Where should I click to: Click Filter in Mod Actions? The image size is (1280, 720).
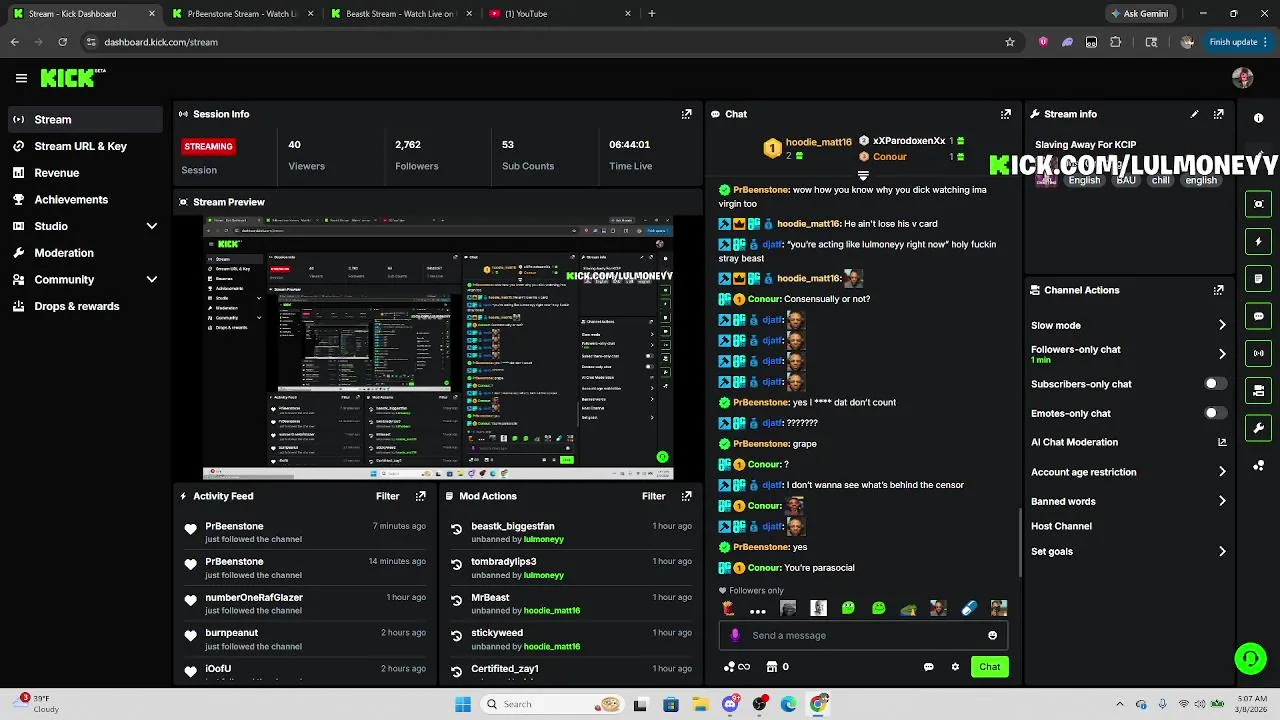[653, 496]
